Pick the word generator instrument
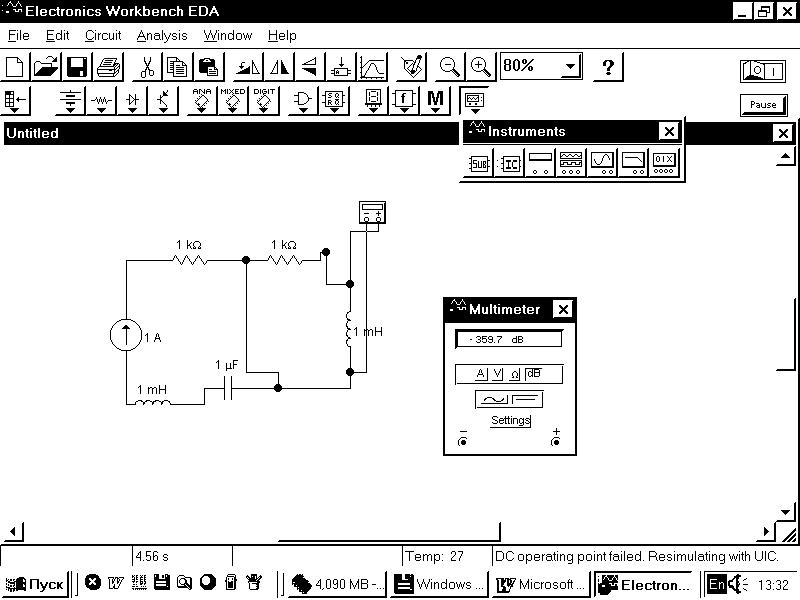The height and width of the screenshot is (600, 800). point(664,164)
